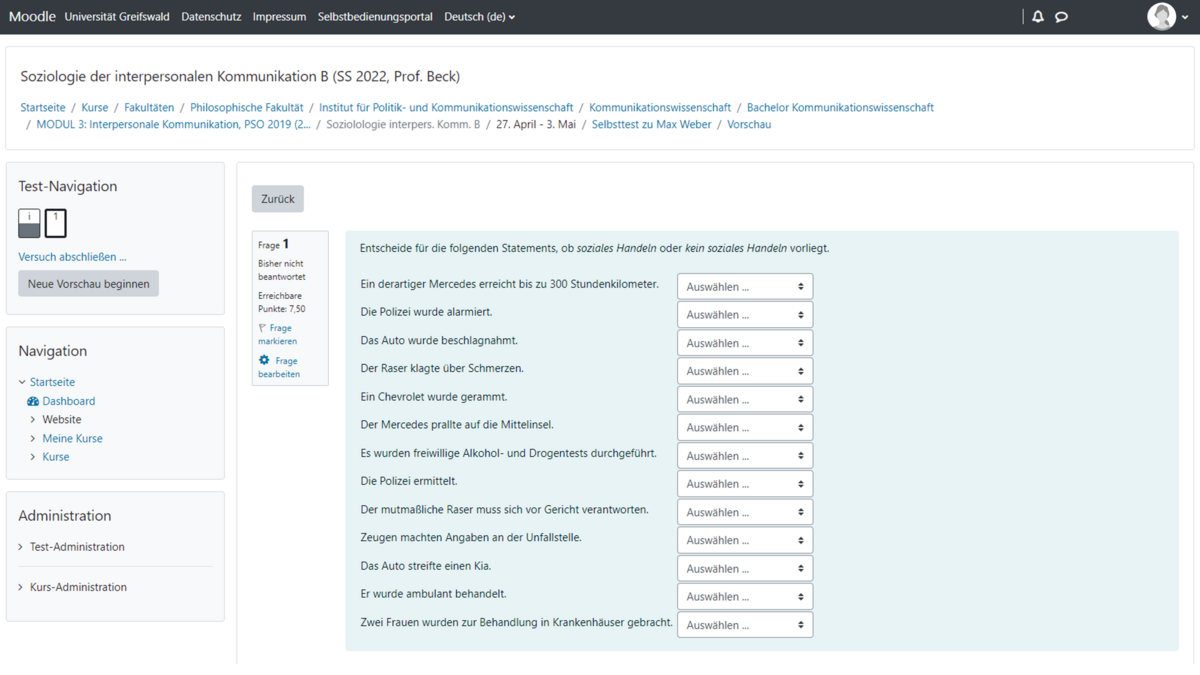The width and height of the screenshot is (1200, 675).
Task: Click the user profile avatar
Action: coord(1161,17)
